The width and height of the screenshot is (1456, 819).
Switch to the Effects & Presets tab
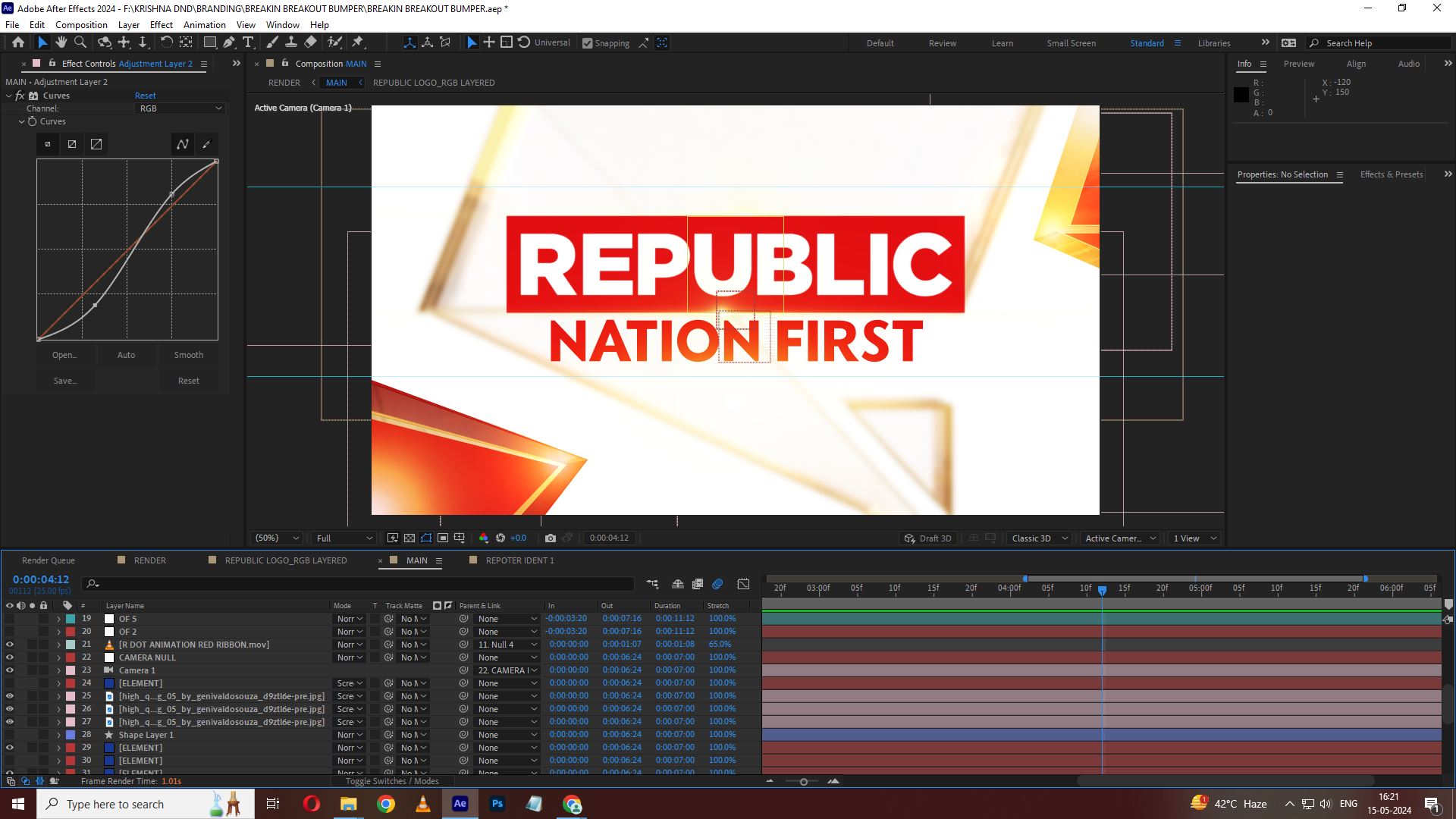click(x=1392, y=174)
